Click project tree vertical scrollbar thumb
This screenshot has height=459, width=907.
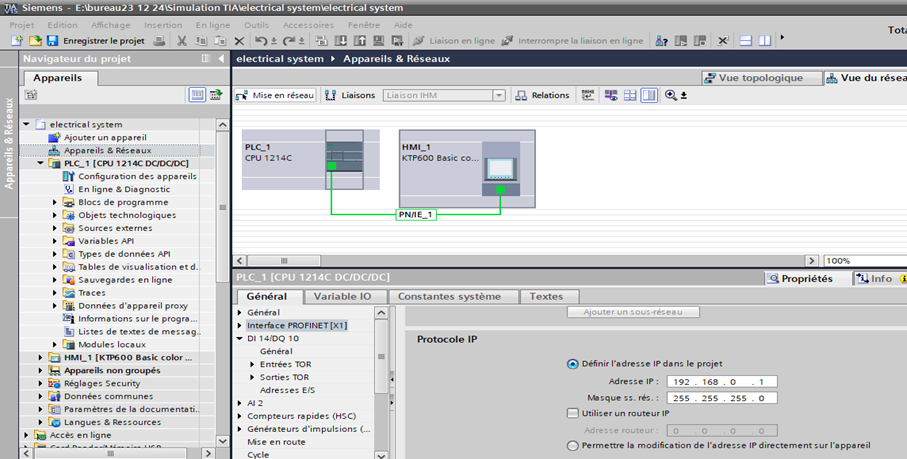pyautogui.click(x=222, y=207)
